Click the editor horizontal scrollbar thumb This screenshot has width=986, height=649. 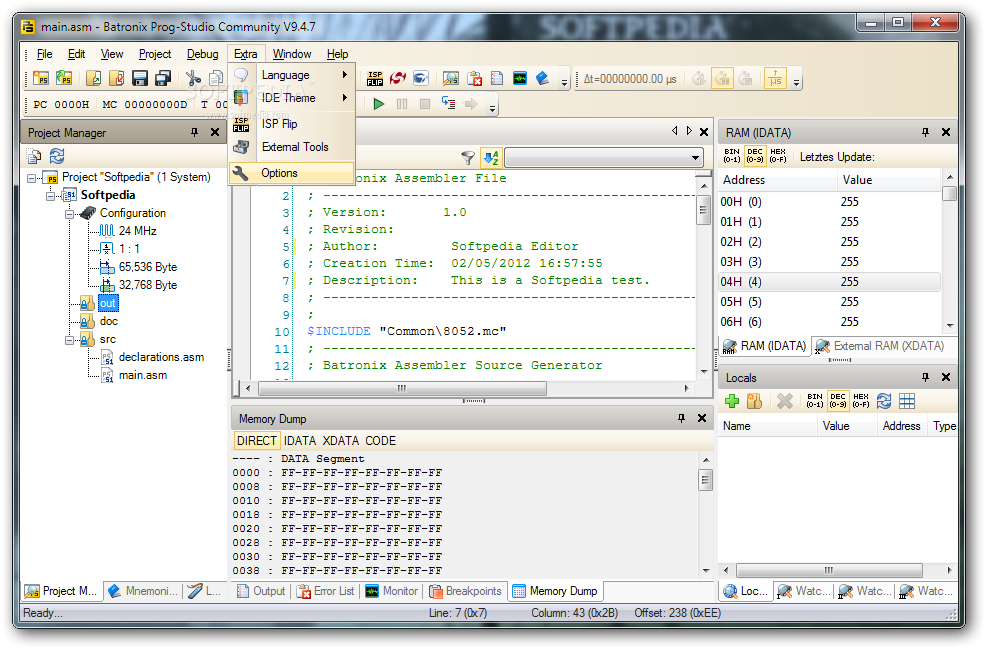pyautogui.click(x=402, y=389)
